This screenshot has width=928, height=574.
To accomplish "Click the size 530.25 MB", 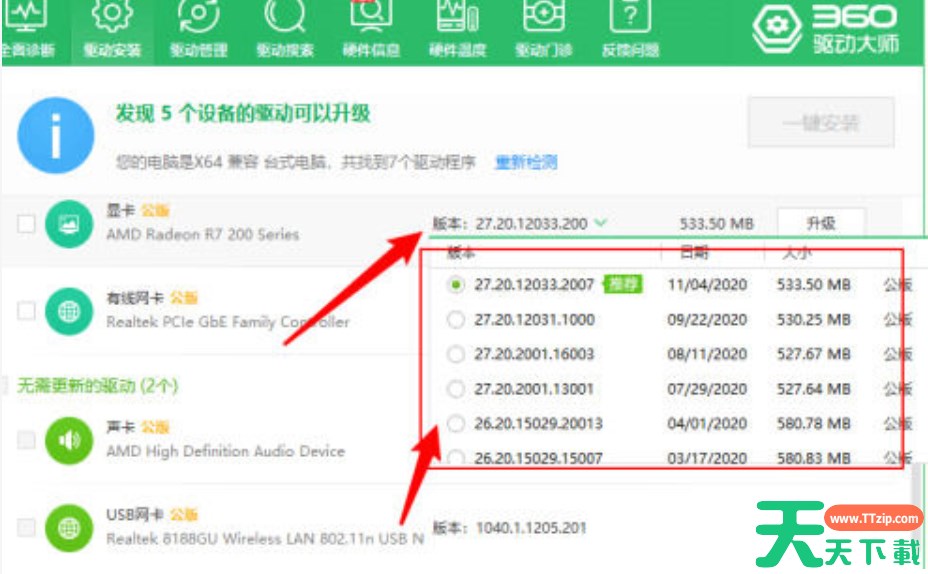I will pyautogui.click(x=814, y=320).
